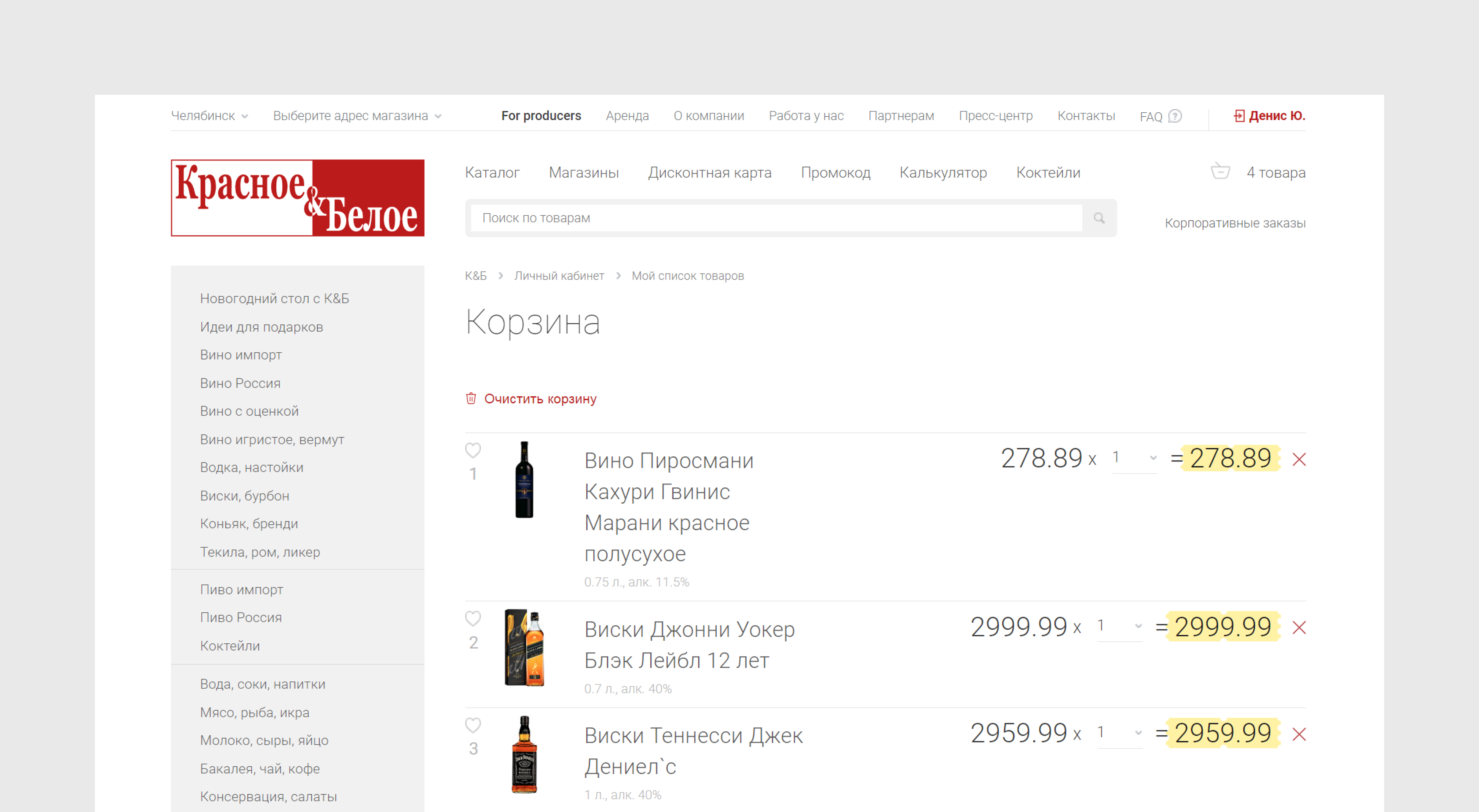Click the К&Б breadcrumb
Screen dimensions: 1479x812
(475, 276)
